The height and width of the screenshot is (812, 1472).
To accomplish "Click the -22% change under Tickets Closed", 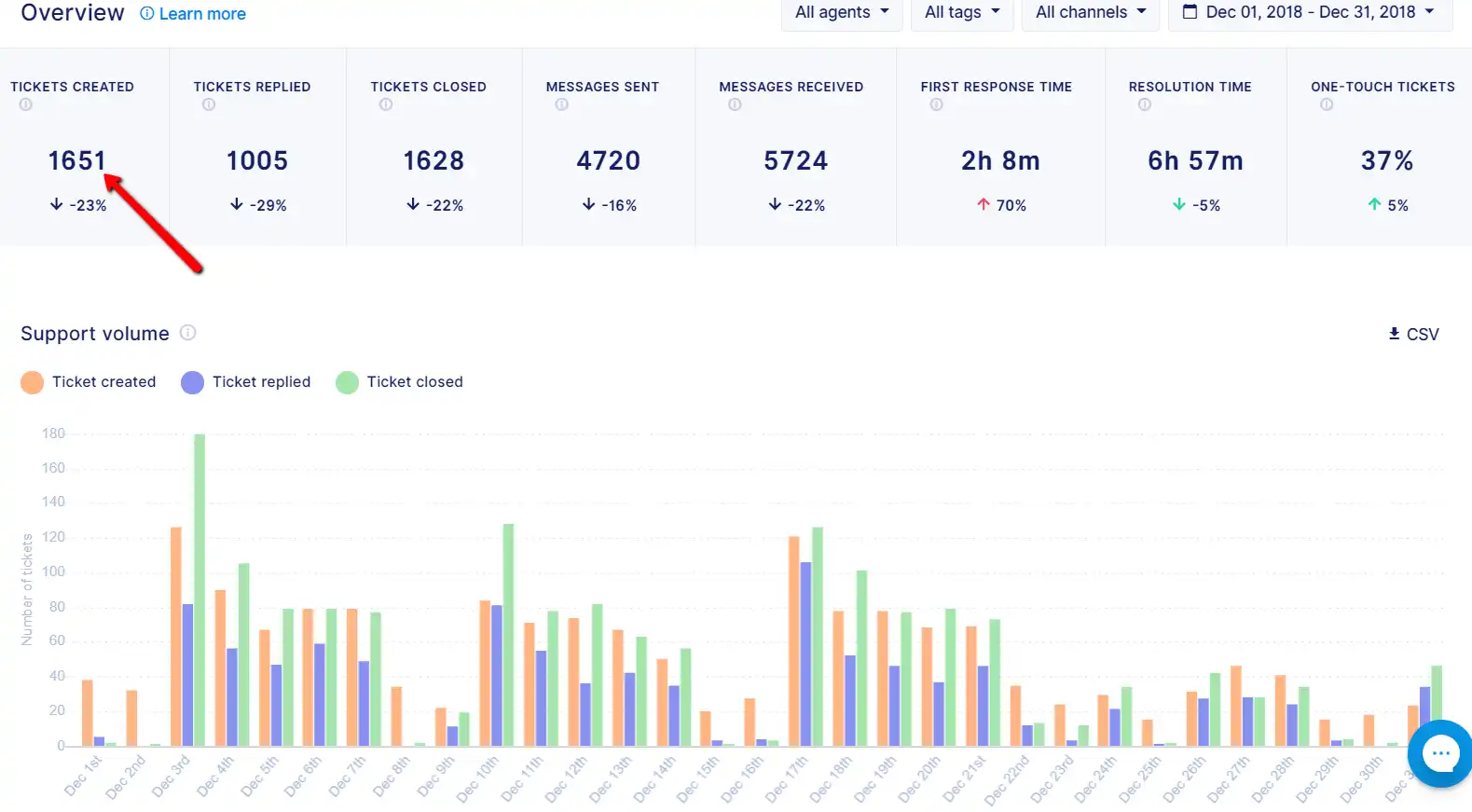I will tap(434, 205).
